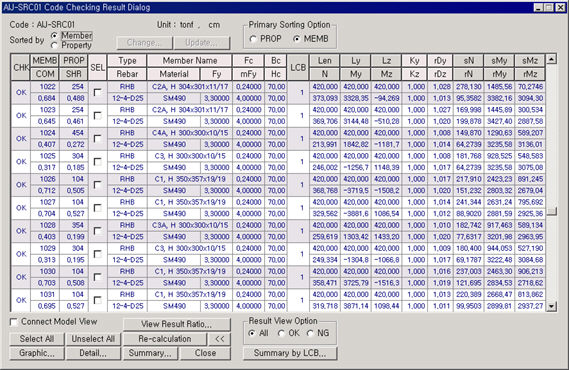Click the vertical scrollbar thumb
The image size is (569, 370).
point(551,211)
